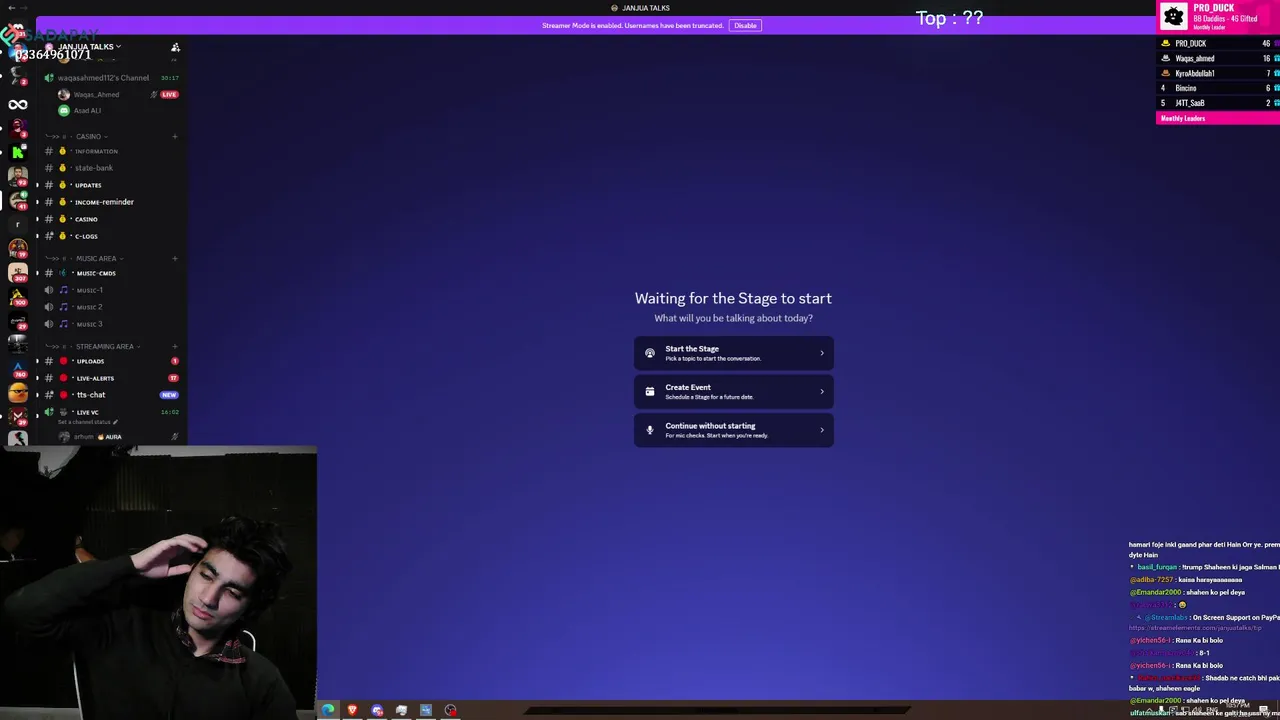Open the purple round taskbar app icon
This screenshot has height=720, width=1280.
point(377,710)
